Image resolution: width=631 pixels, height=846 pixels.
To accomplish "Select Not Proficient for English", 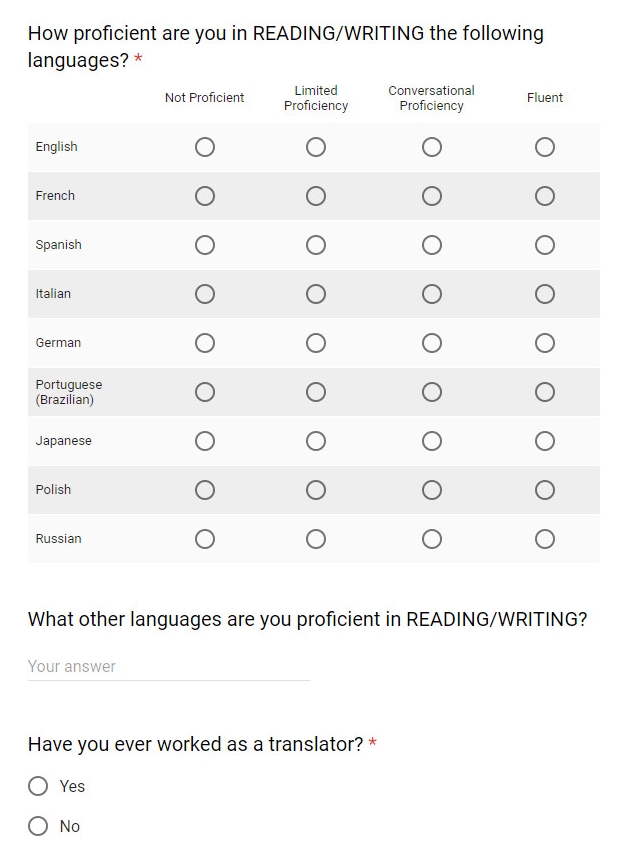I will 205,147.
